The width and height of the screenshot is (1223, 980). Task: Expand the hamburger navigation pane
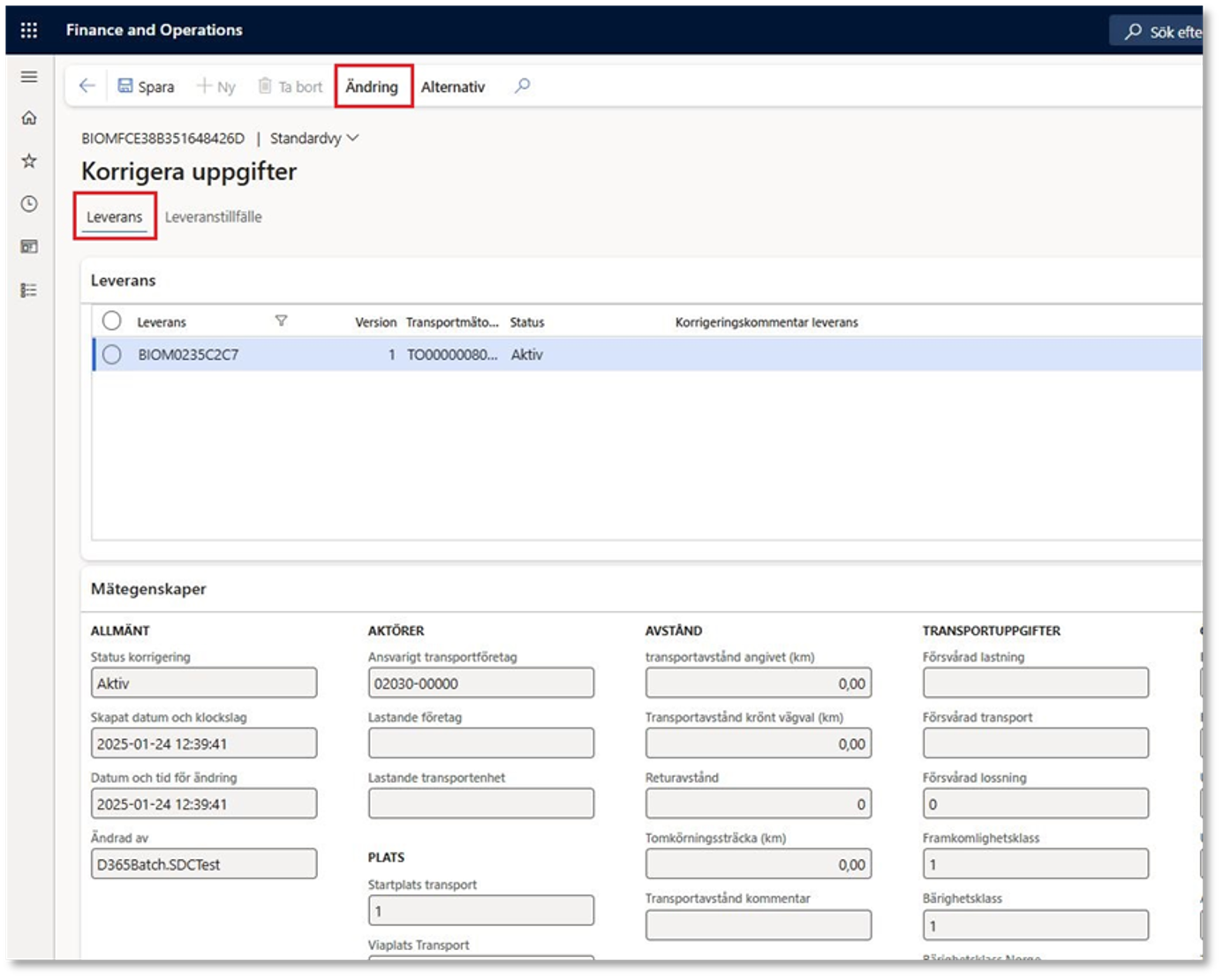29,77
